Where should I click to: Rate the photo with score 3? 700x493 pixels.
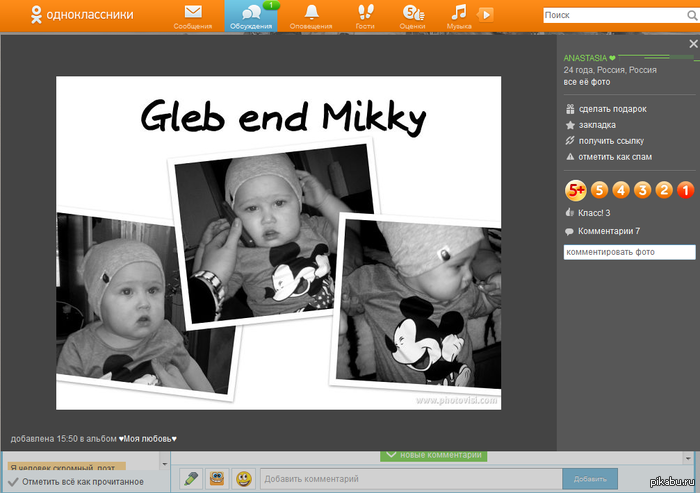pyautogui.click(x=642, y=189)
